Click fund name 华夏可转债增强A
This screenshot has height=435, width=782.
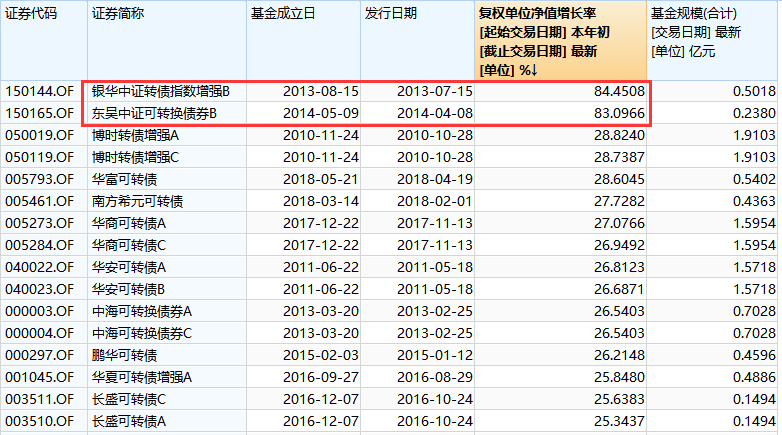pos(142,377)
